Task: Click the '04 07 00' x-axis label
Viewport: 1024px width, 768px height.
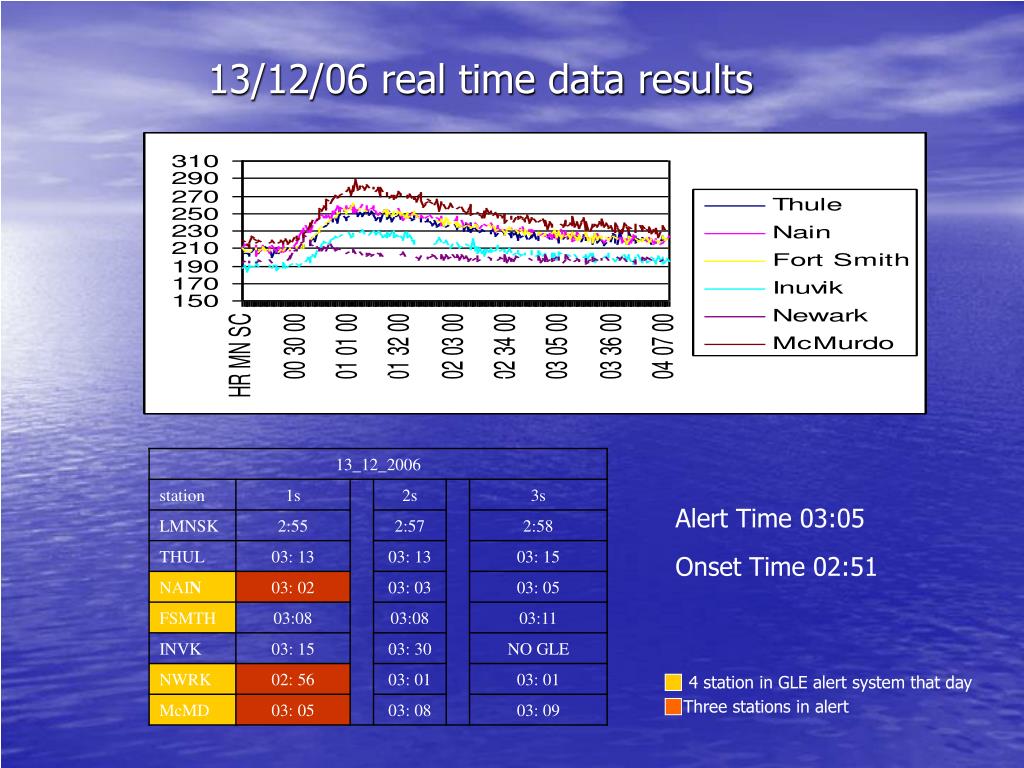Action: coord(663,346)
